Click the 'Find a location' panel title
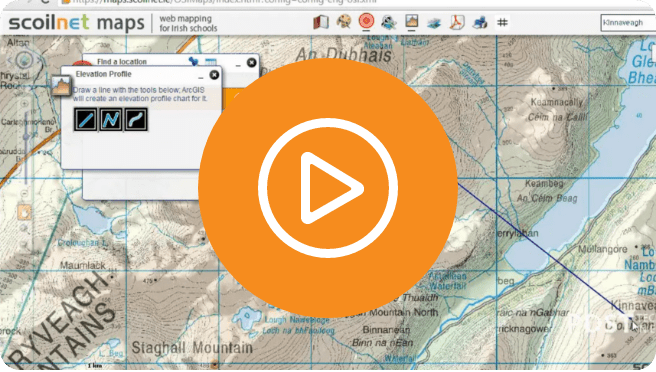The width and height of the screenshot is (656, 372). (x=122, y=62)
